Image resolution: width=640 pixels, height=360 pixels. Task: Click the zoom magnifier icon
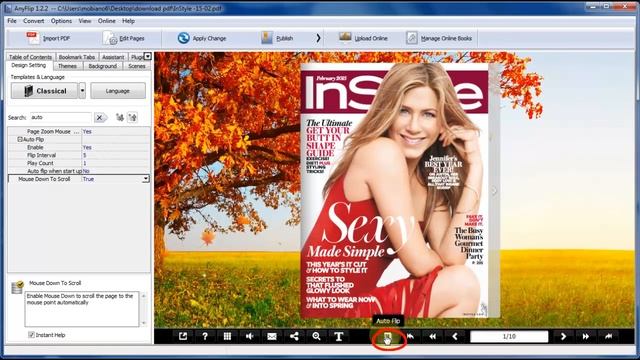tap(316, 336)
